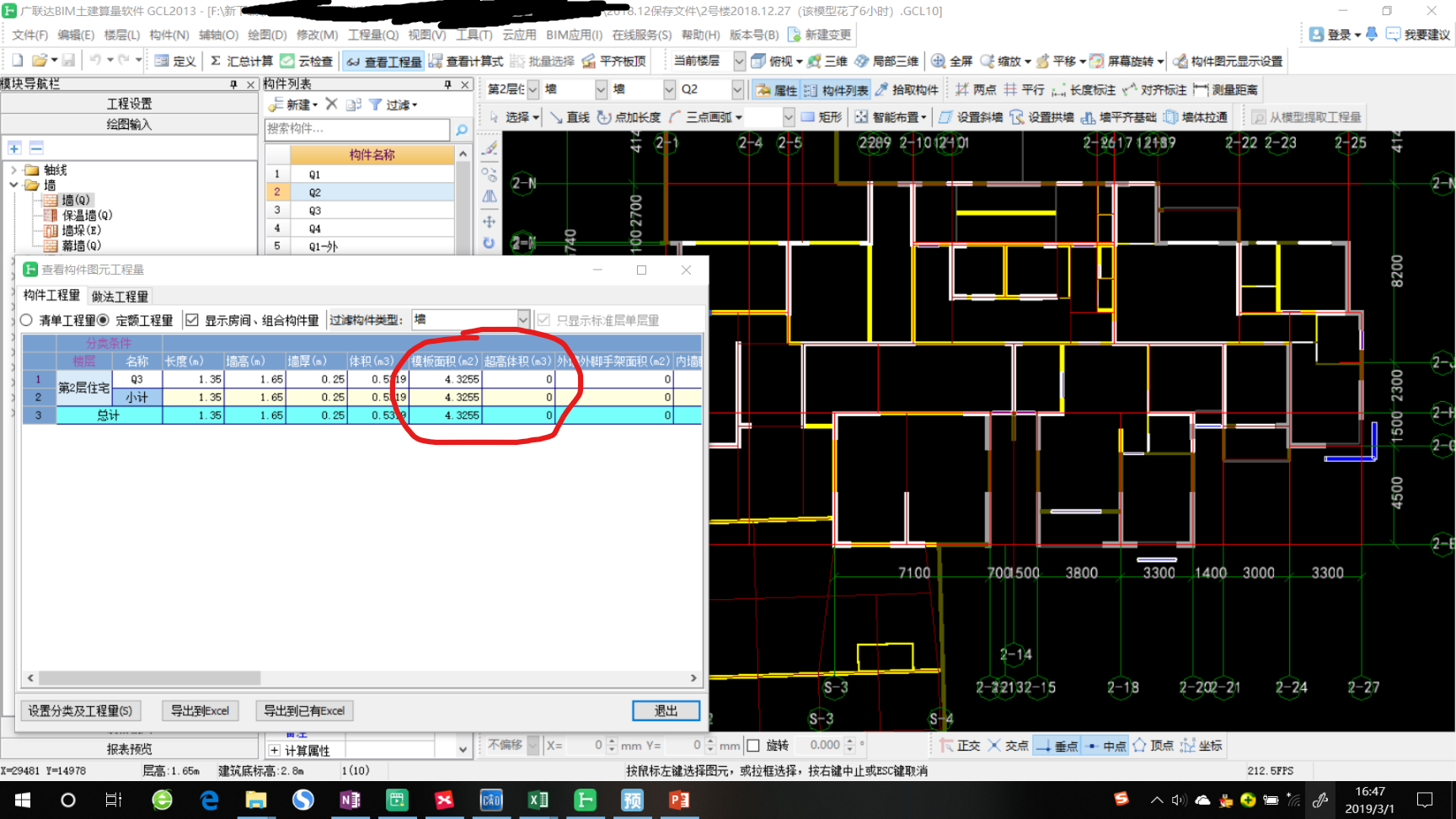The width and height of the screenshot is (1456, 819).
Task: Click 工程设置 navigation button
Action: [129, 104]
